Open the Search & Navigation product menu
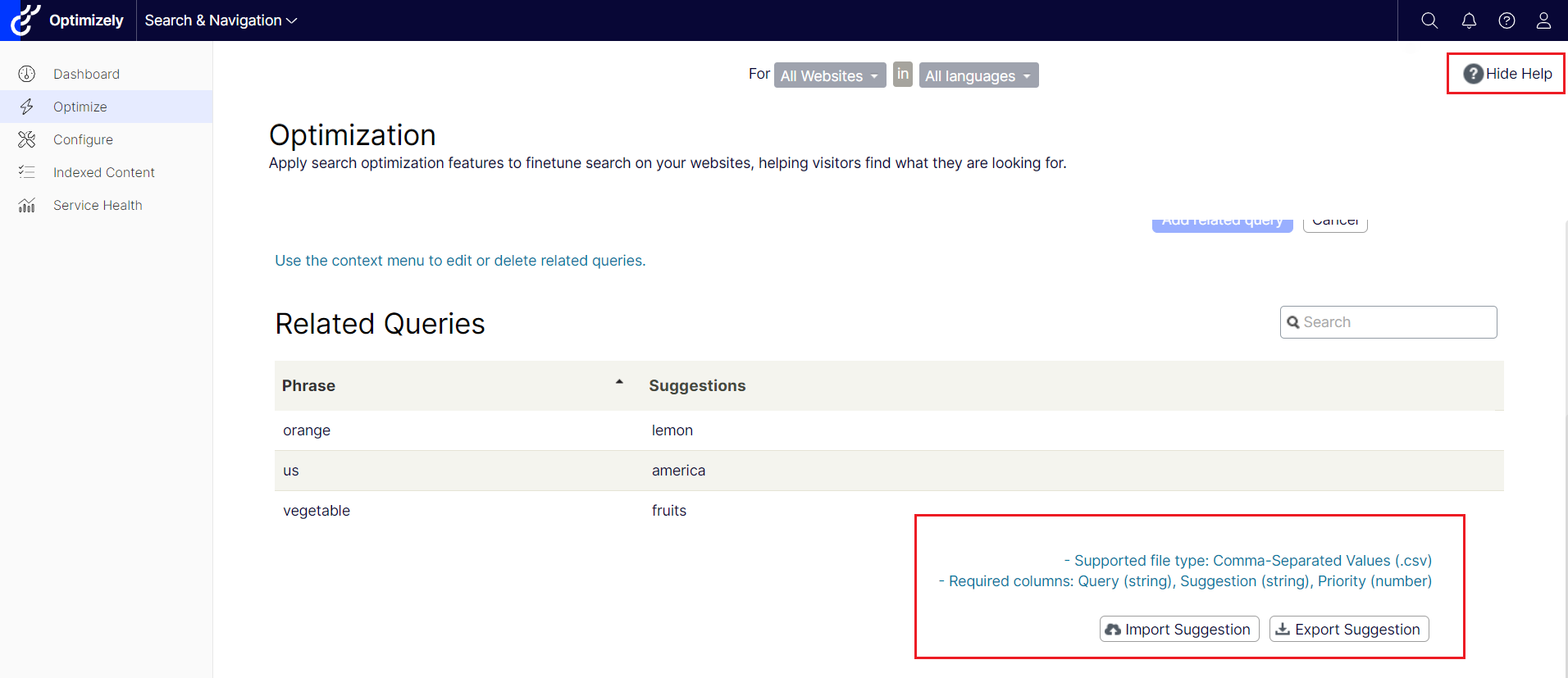This screenshot has height=678, width=1568. [x=221, y=20]
